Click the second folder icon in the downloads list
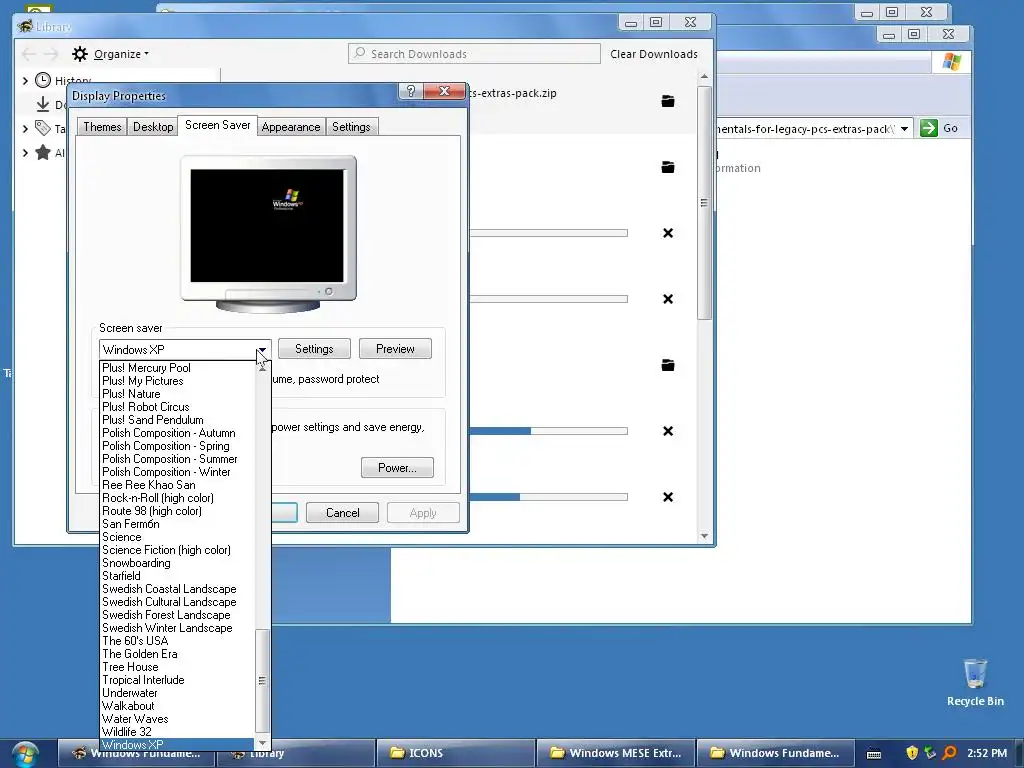Screen dimensions: 1024x768 [667, 167]
